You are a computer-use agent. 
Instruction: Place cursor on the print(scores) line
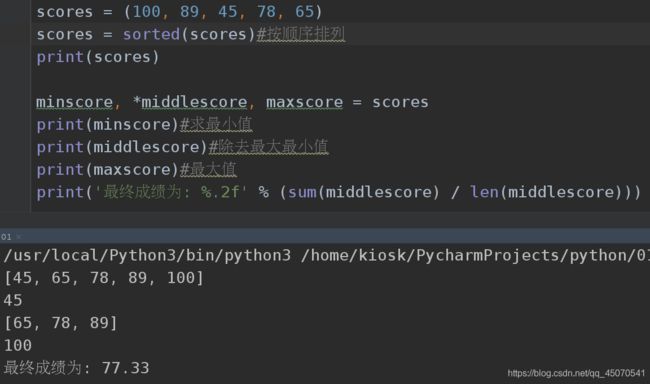[x=98, y=57]
